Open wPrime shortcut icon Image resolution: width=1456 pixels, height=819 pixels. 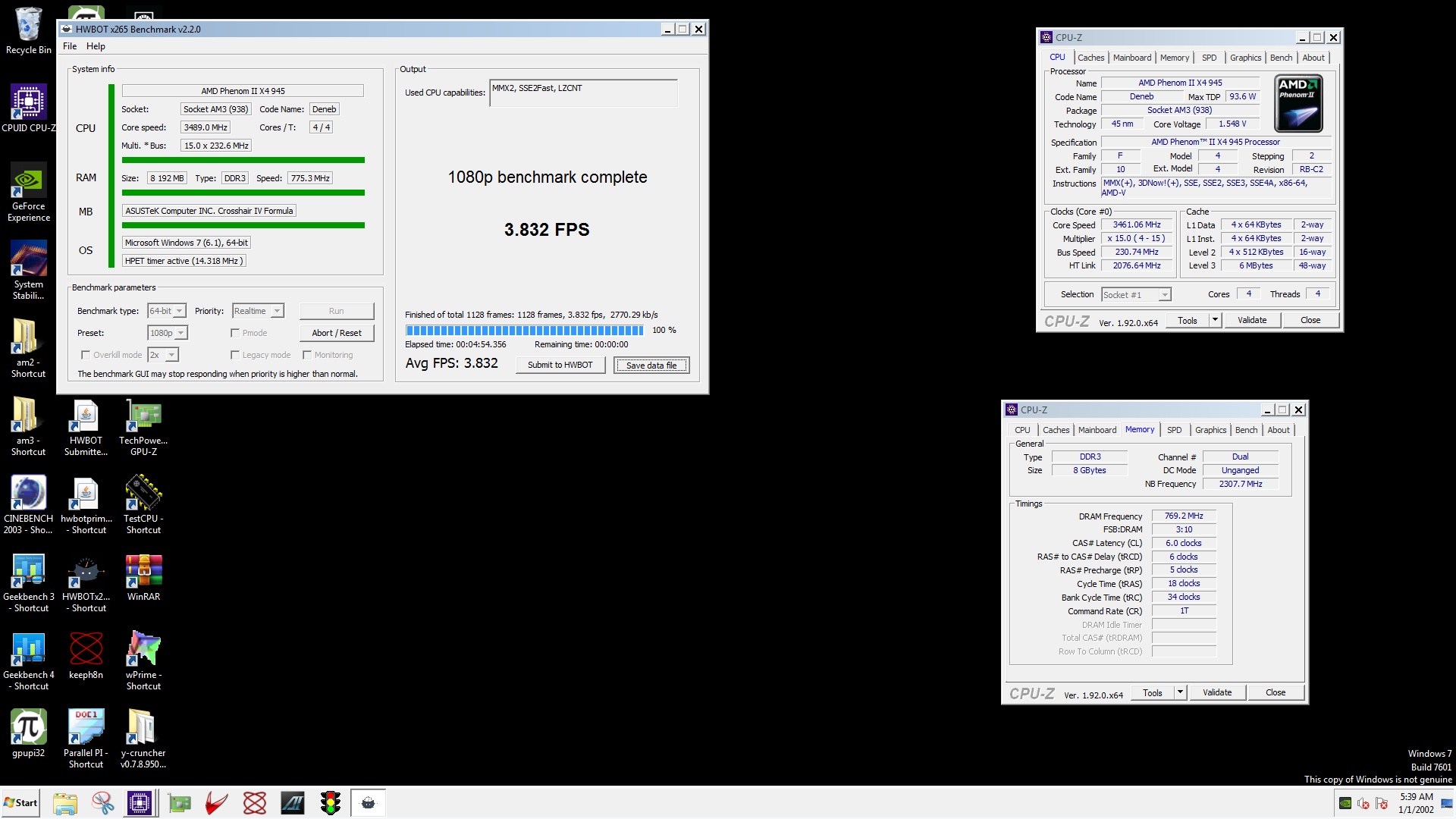click(143, 661)
